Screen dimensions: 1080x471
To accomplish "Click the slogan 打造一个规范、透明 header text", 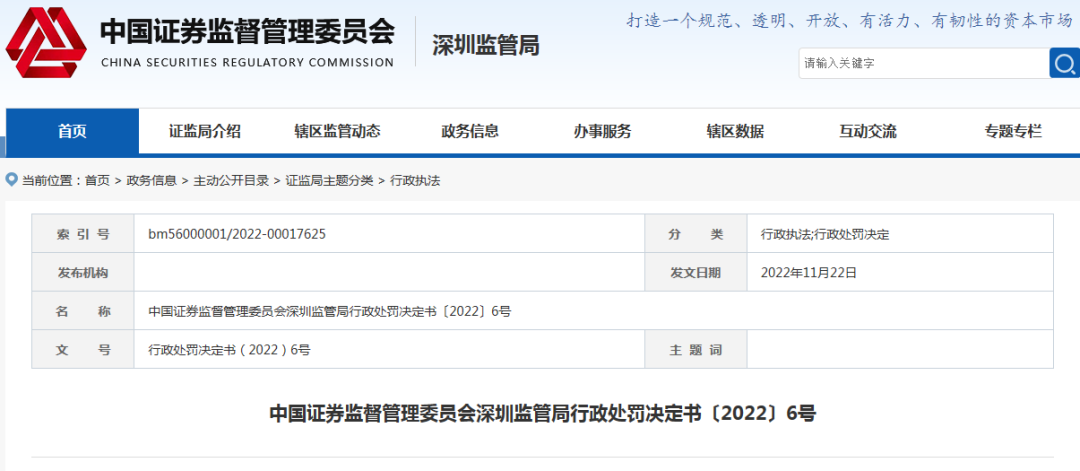I will point(850,21).
